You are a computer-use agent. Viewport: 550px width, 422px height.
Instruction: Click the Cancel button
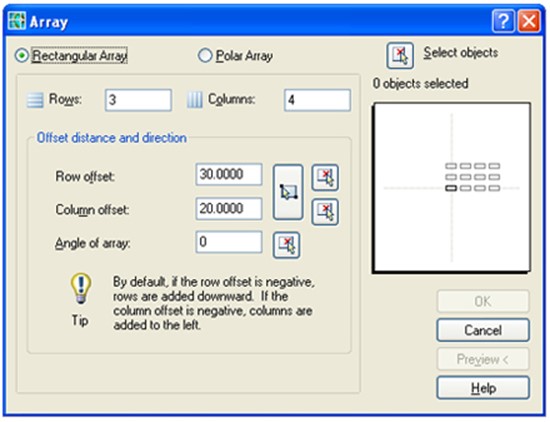click(483, 330)
